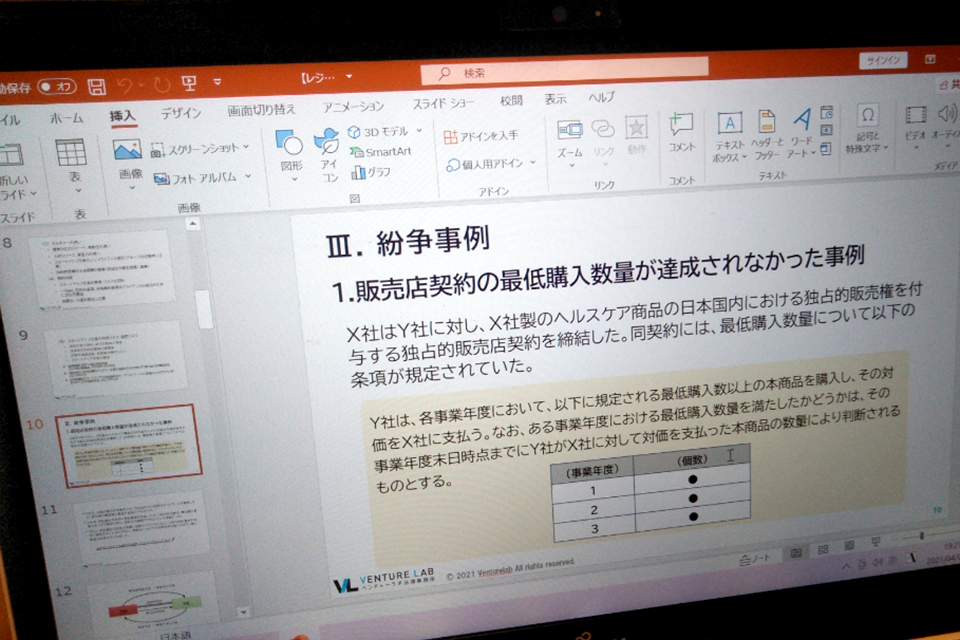Expand the 記号と特殊文字 dropdown arrow
The image size is (960, 640).
885,148
